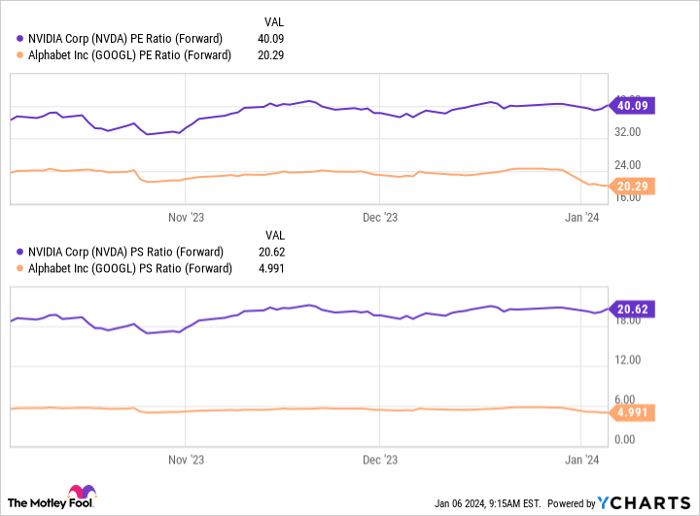Click the Alphabet Inc PS Ratio (Forward) legend label
Viewport: 700px width, 516px height.
pyautogui.click(x=130, y=268)
